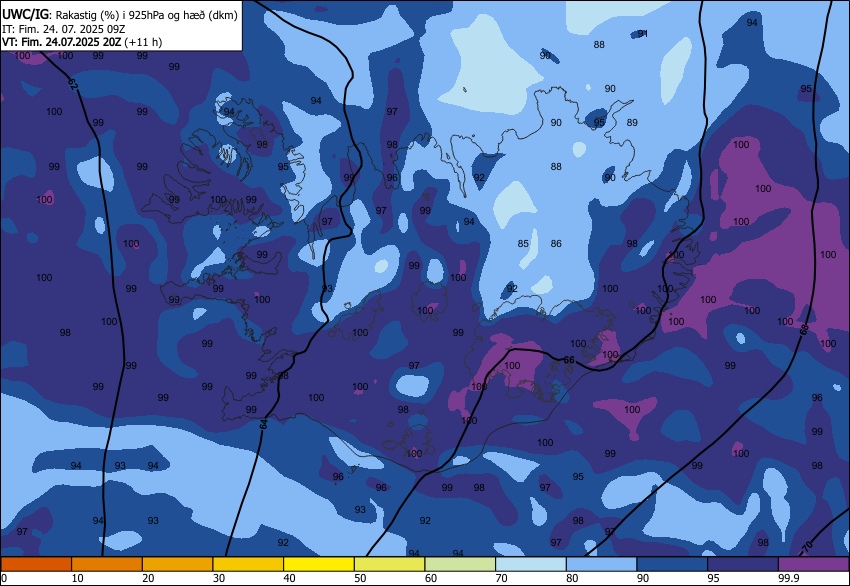Viewport: 850px width, 586px height.
Task: Click the '89' humidity value on map
Action: pyautogui.click(x=632, y=123)
